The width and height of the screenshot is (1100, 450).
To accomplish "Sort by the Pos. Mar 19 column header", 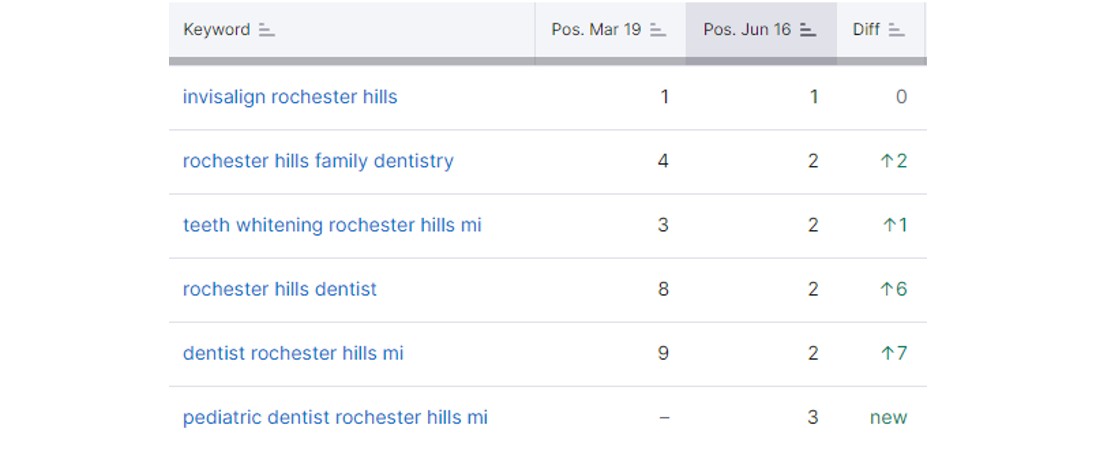I will (x=596, y=29).
